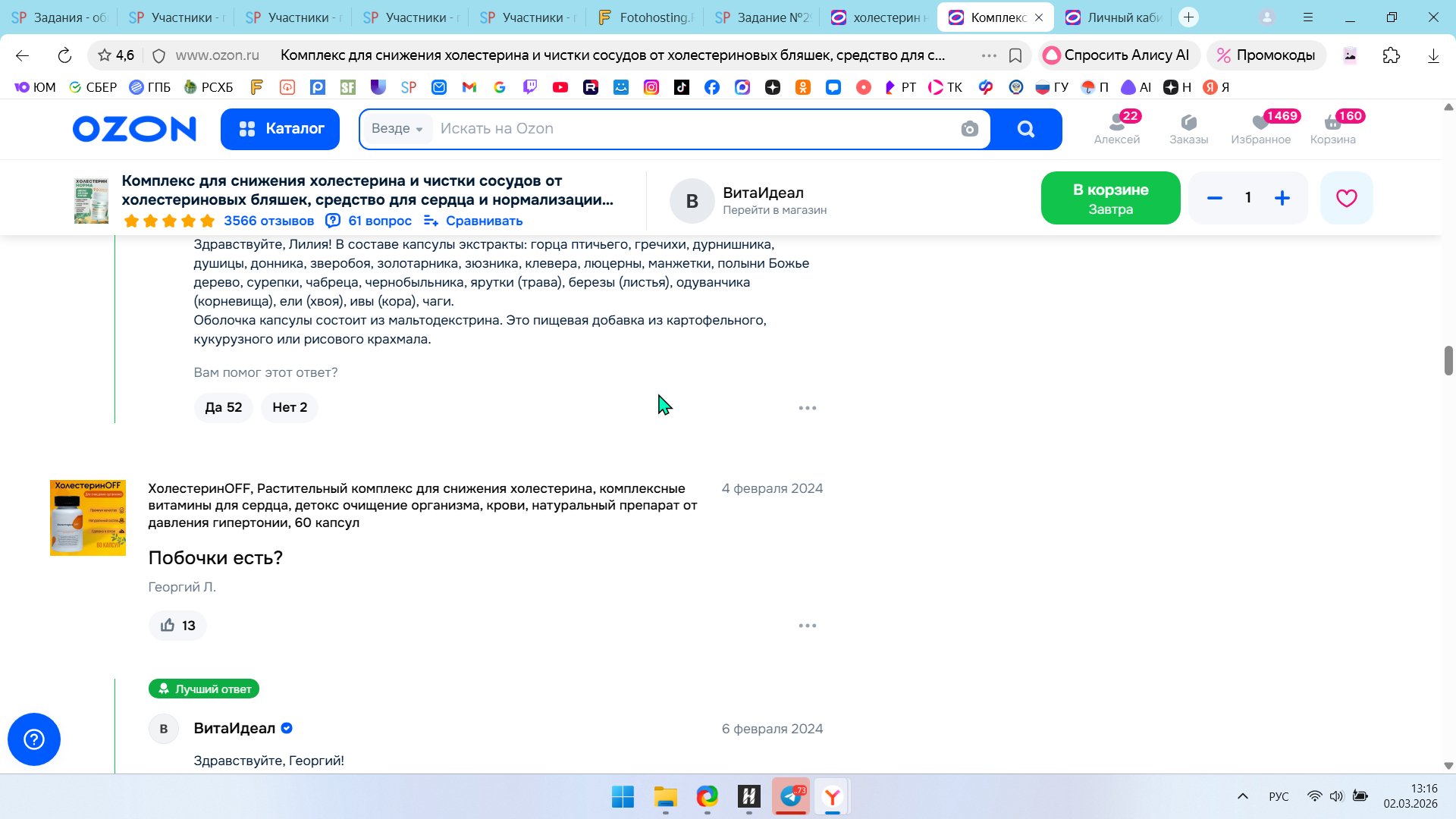Open Заказы orders icon
This screenshot has width=1456, height=819.
[x=1188, y=128]
